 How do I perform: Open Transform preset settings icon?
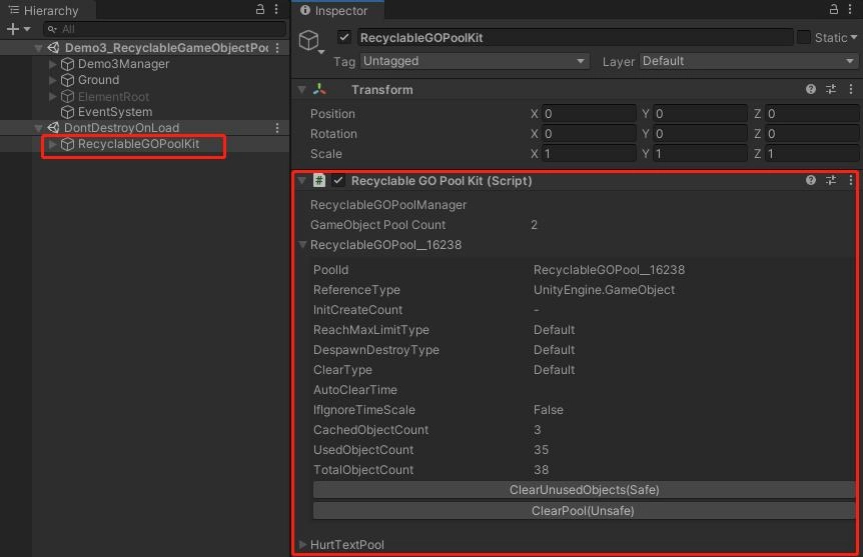click(831, 89)
